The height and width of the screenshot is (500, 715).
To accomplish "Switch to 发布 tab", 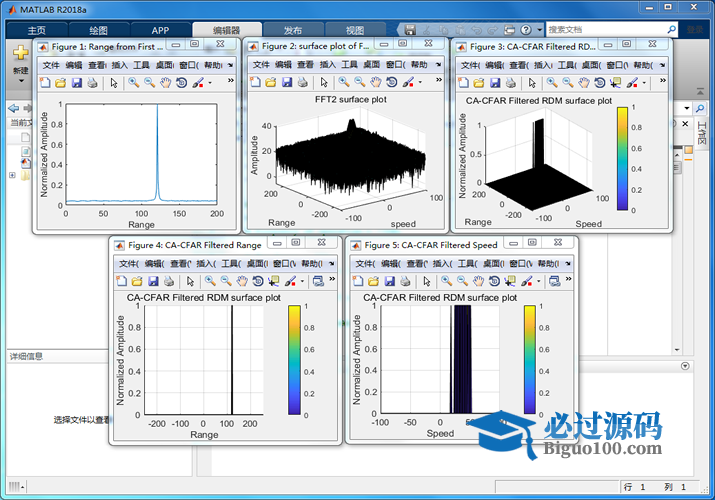I will pos(293,30).
